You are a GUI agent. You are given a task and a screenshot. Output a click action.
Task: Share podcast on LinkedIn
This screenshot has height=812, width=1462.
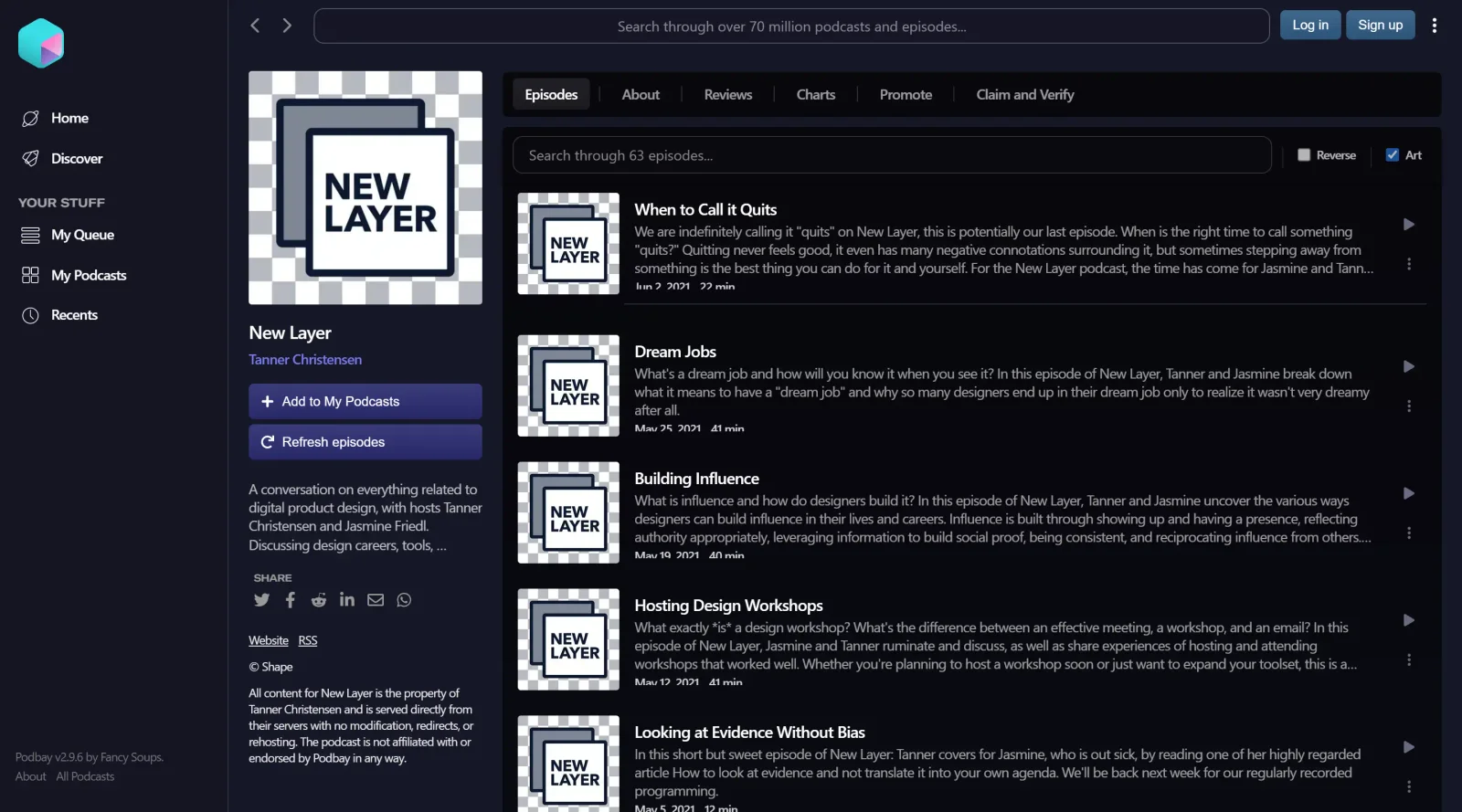(x=347, y=600)
